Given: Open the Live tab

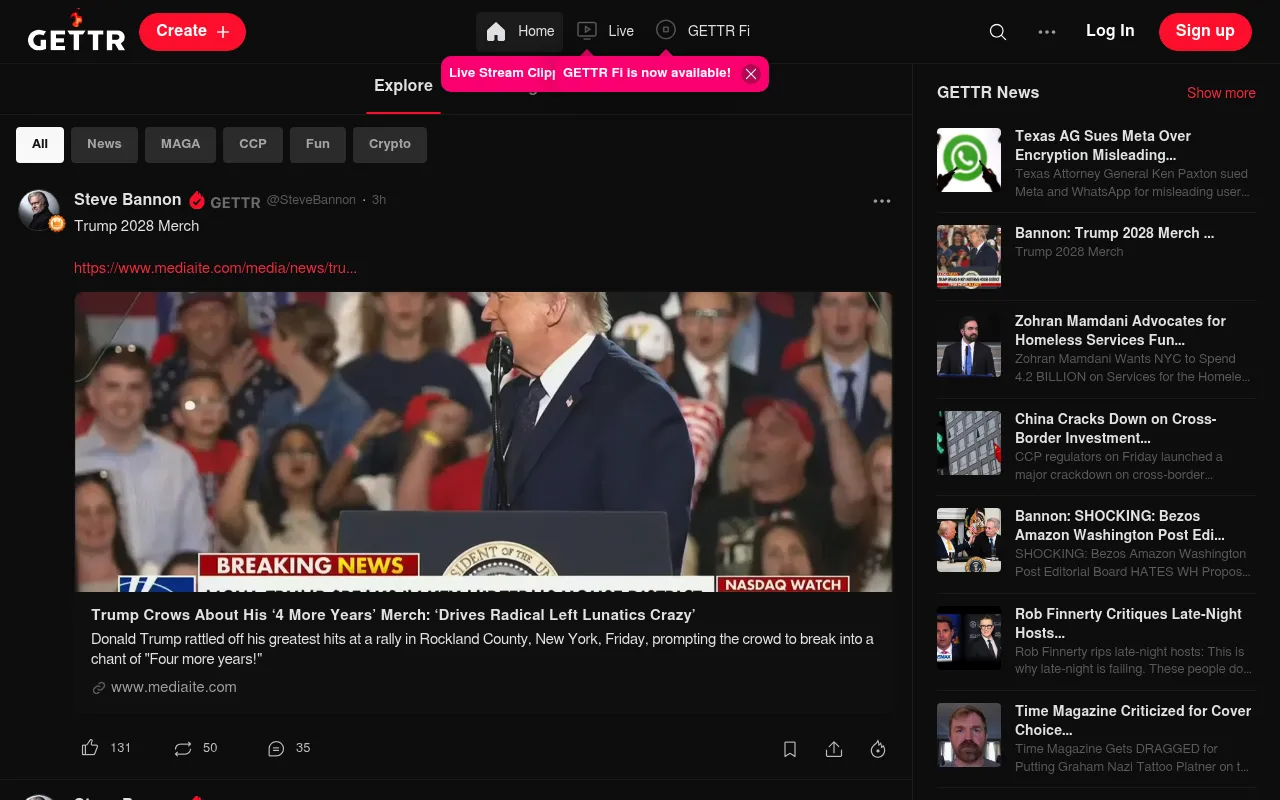Looking at the screenshot, I should [x=606, y=32].
